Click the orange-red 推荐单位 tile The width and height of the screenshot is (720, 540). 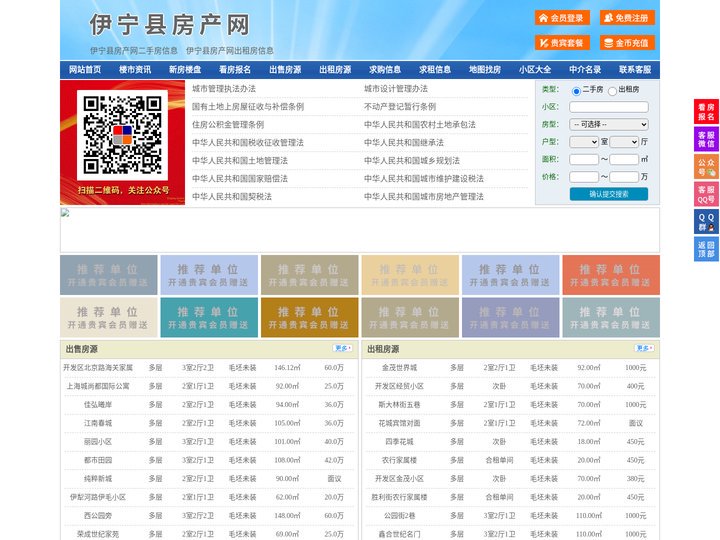(611, 275)
